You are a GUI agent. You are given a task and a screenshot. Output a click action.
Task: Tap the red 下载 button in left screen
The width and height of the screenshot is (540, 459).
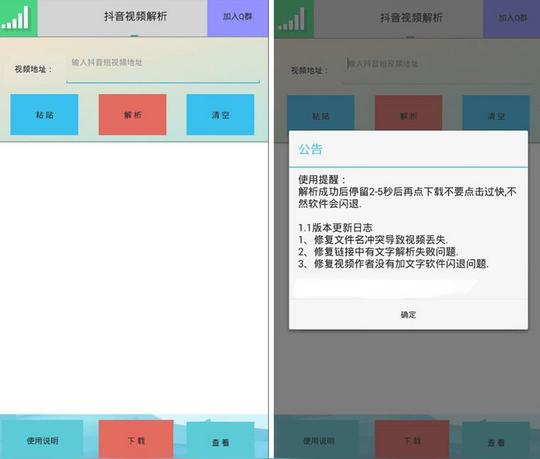pyautogui.click(x=136, y=440)
